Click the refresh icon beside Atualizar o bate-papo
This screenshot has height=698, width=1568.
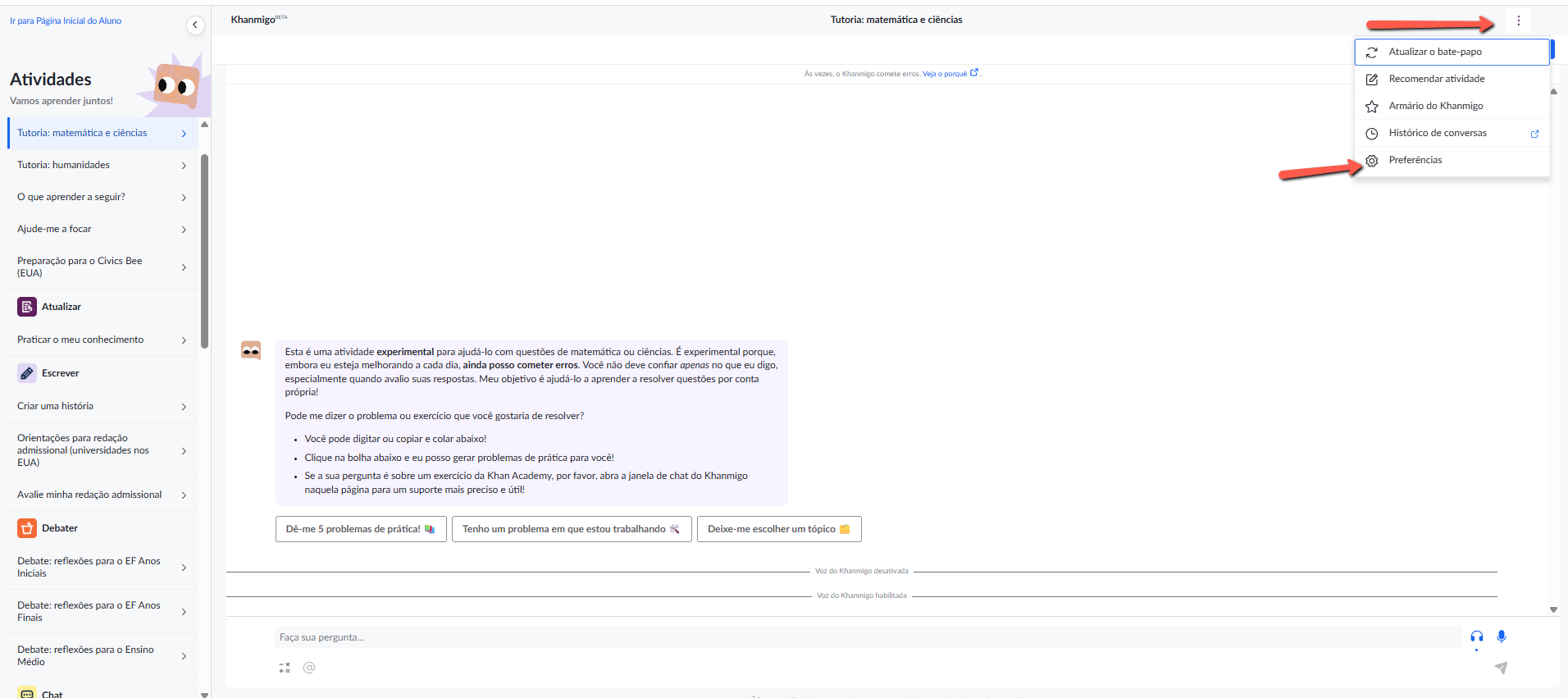1371,52
